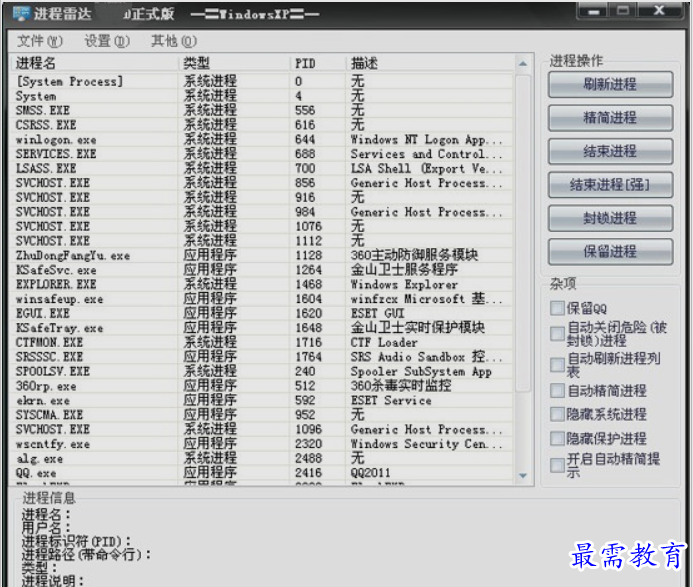693x587 pixels.
Task: Minimize the 进程雷达 window
Action: pyautogui.click(x=594, y=11)
